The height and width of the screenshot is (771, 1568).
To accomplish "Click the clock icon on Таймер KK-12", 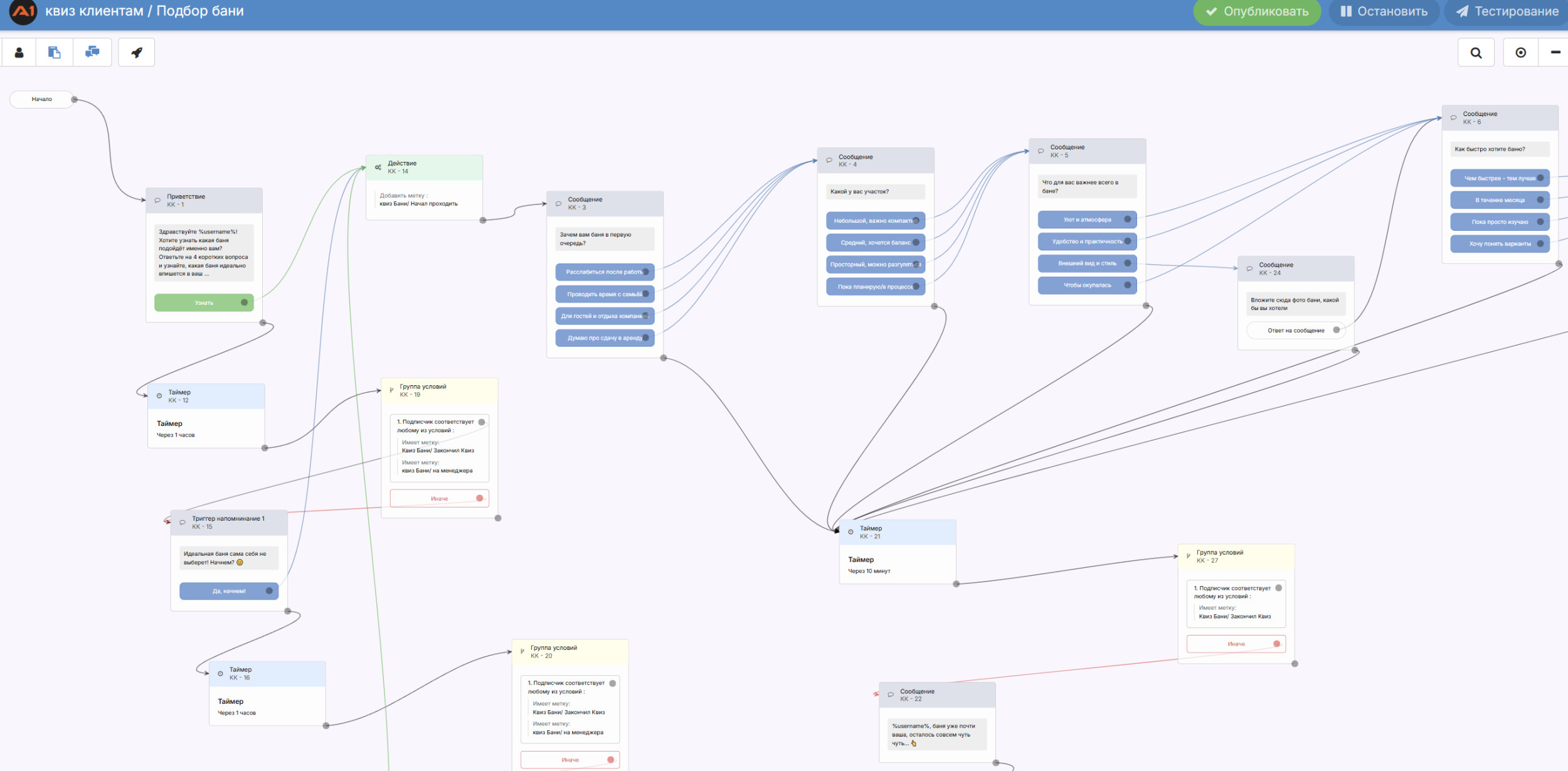I will (x=159, y=396).
